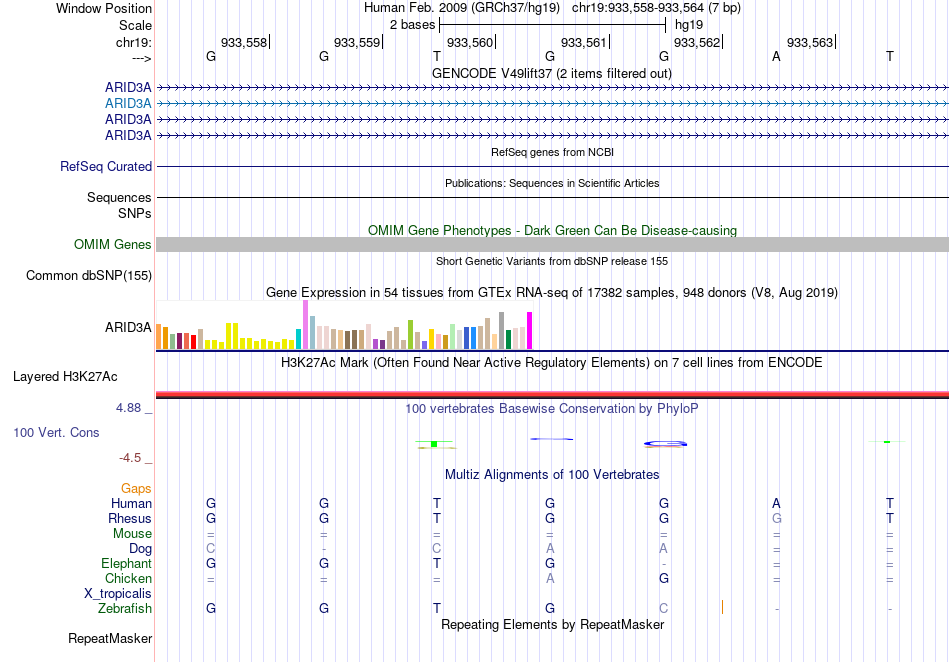Click the OMIM Gene Phenotypes track title
This screenshot has width=950, height=662.
point(552,231)
